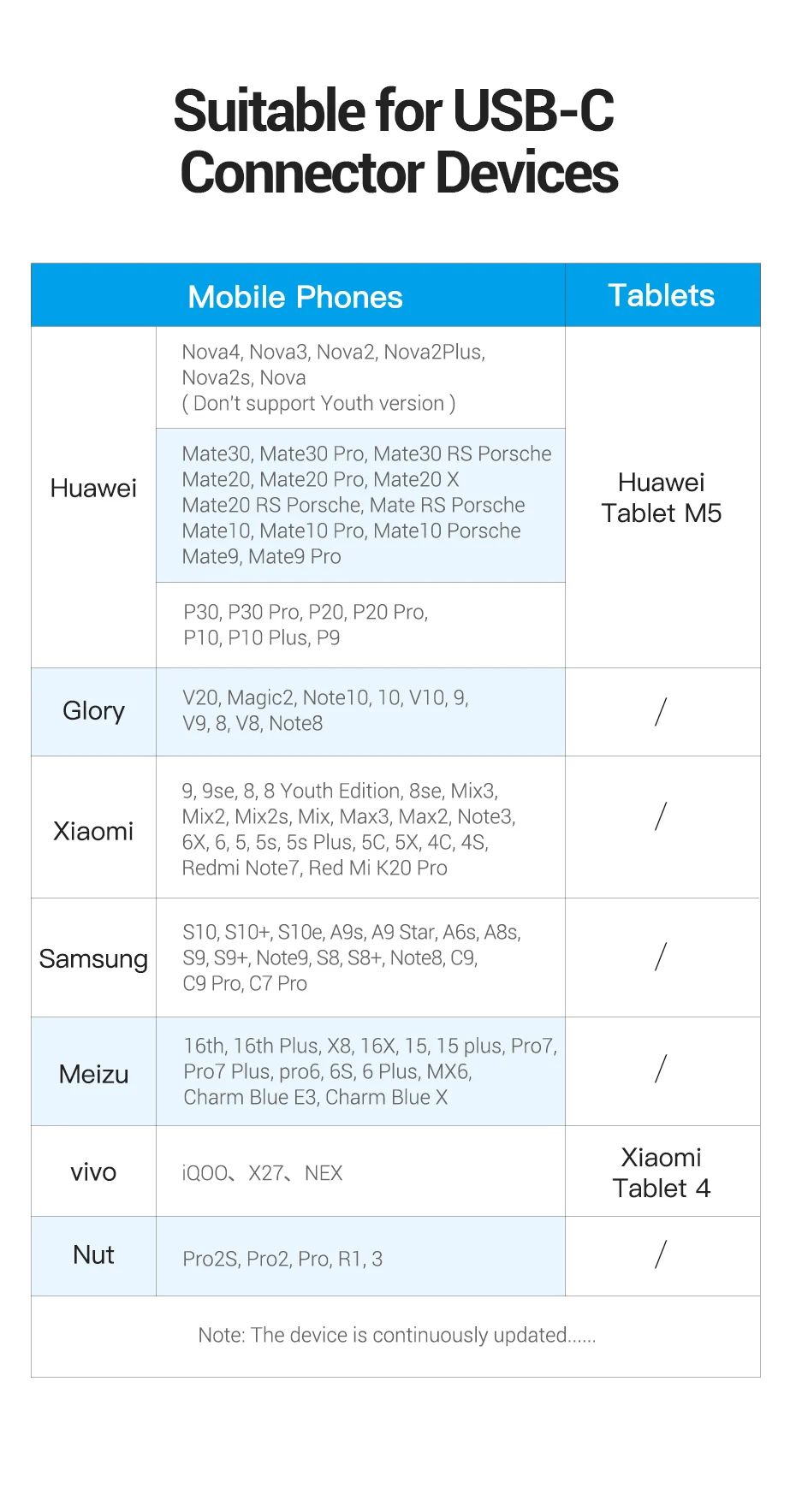Click the Tablets column header
This screenshot has width=796, height=1512.
point(661,295)
